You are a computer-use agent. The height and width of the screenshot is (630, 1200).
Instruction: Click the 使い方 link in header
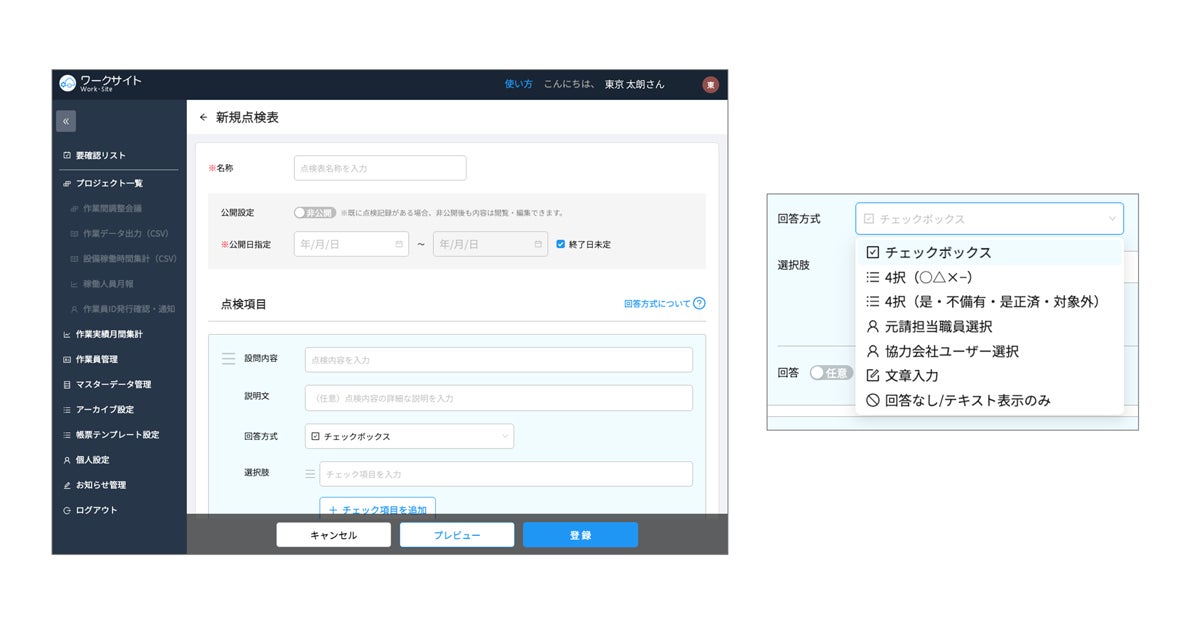coord(519,84)
